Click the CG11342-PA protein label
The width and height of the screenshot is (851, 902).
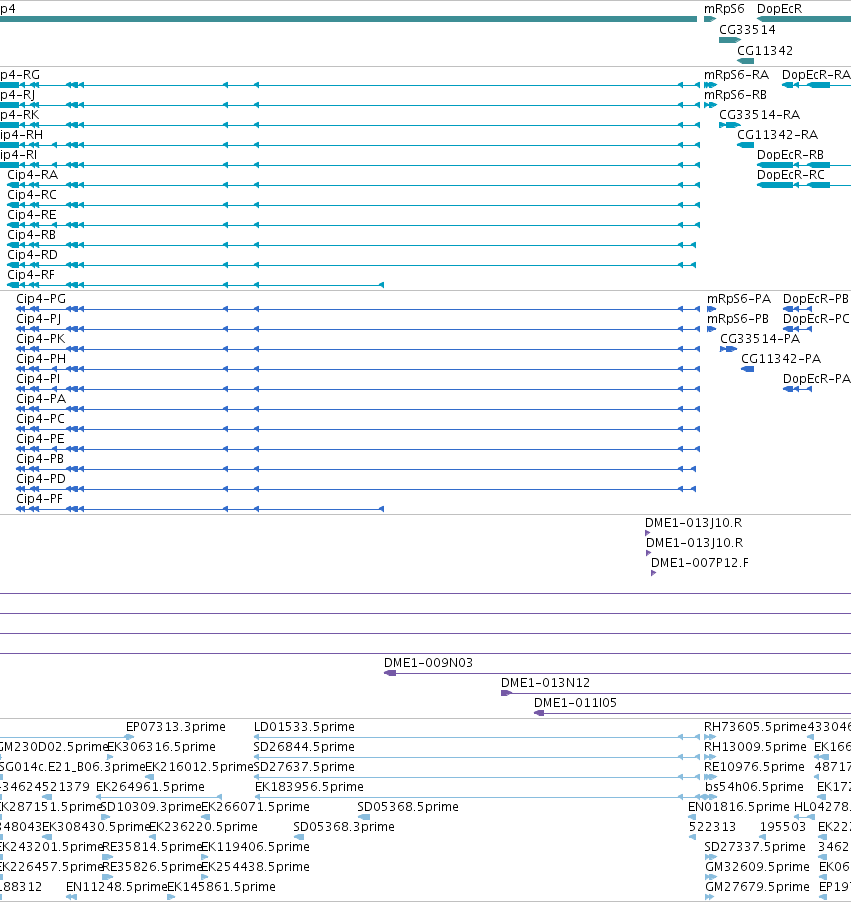click(781, 359)
